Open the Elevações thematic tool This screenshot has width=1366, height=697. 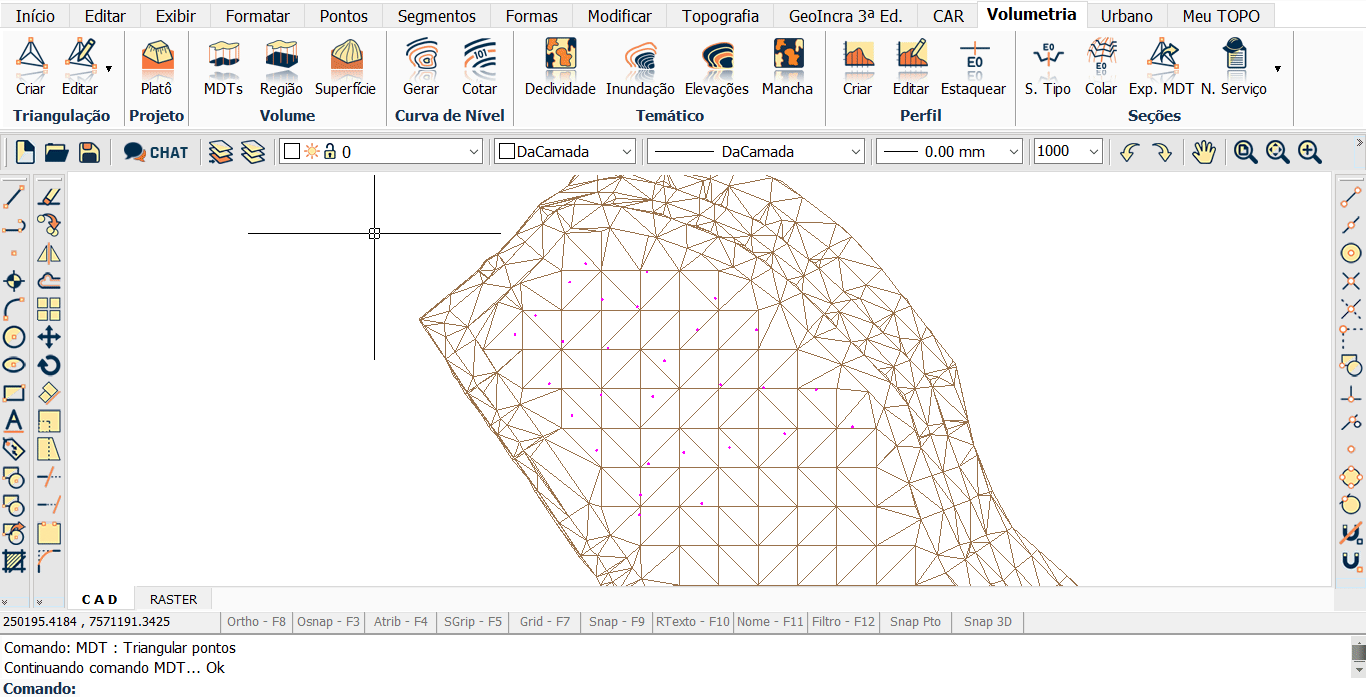(x=717, y=67)
